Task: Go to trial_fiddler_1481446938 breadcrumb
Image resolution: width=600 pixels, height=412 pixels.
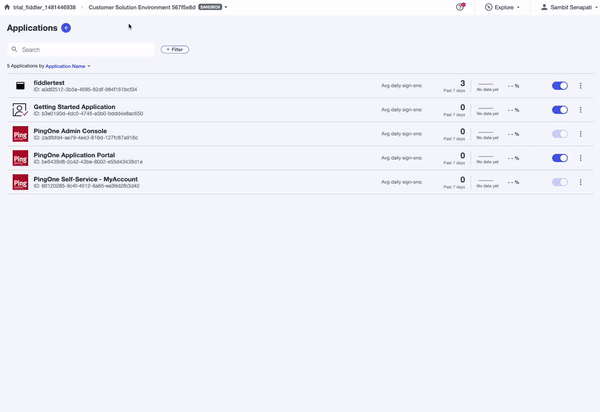Action: pos(44,7)
